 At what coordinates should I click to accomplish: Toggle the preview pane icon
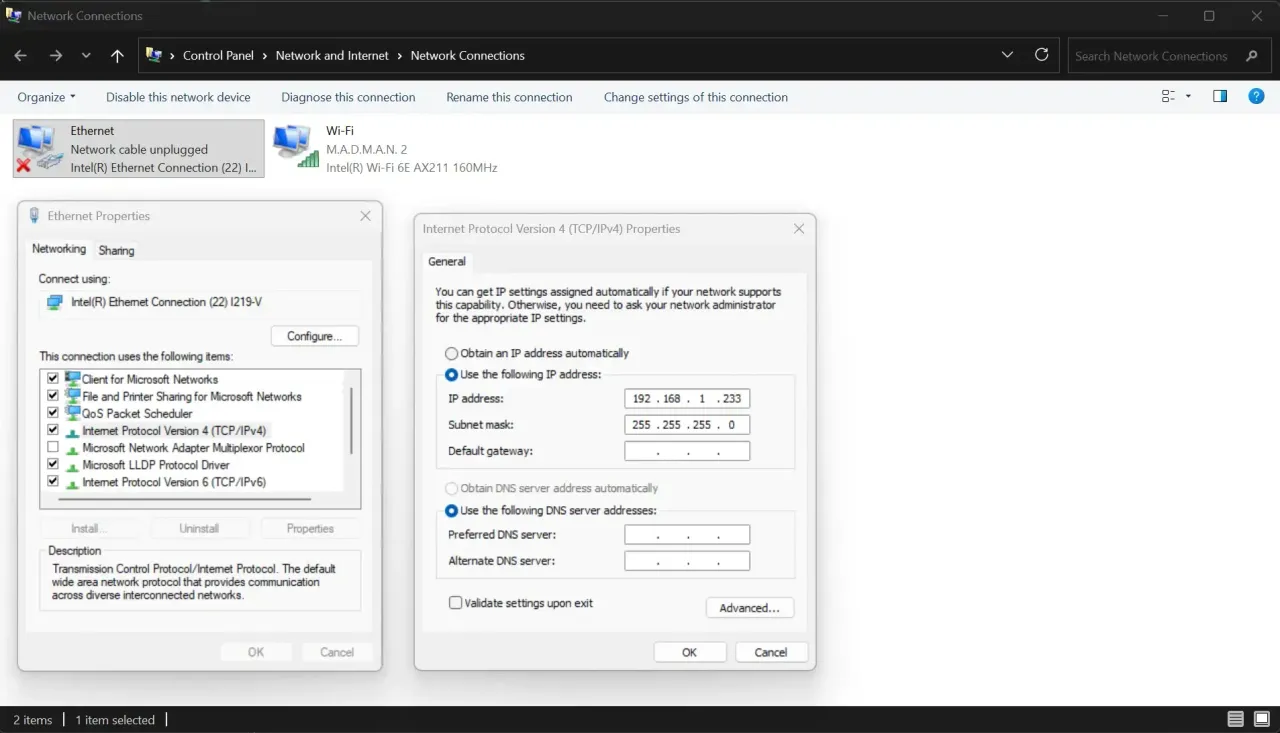point(1220,97)
